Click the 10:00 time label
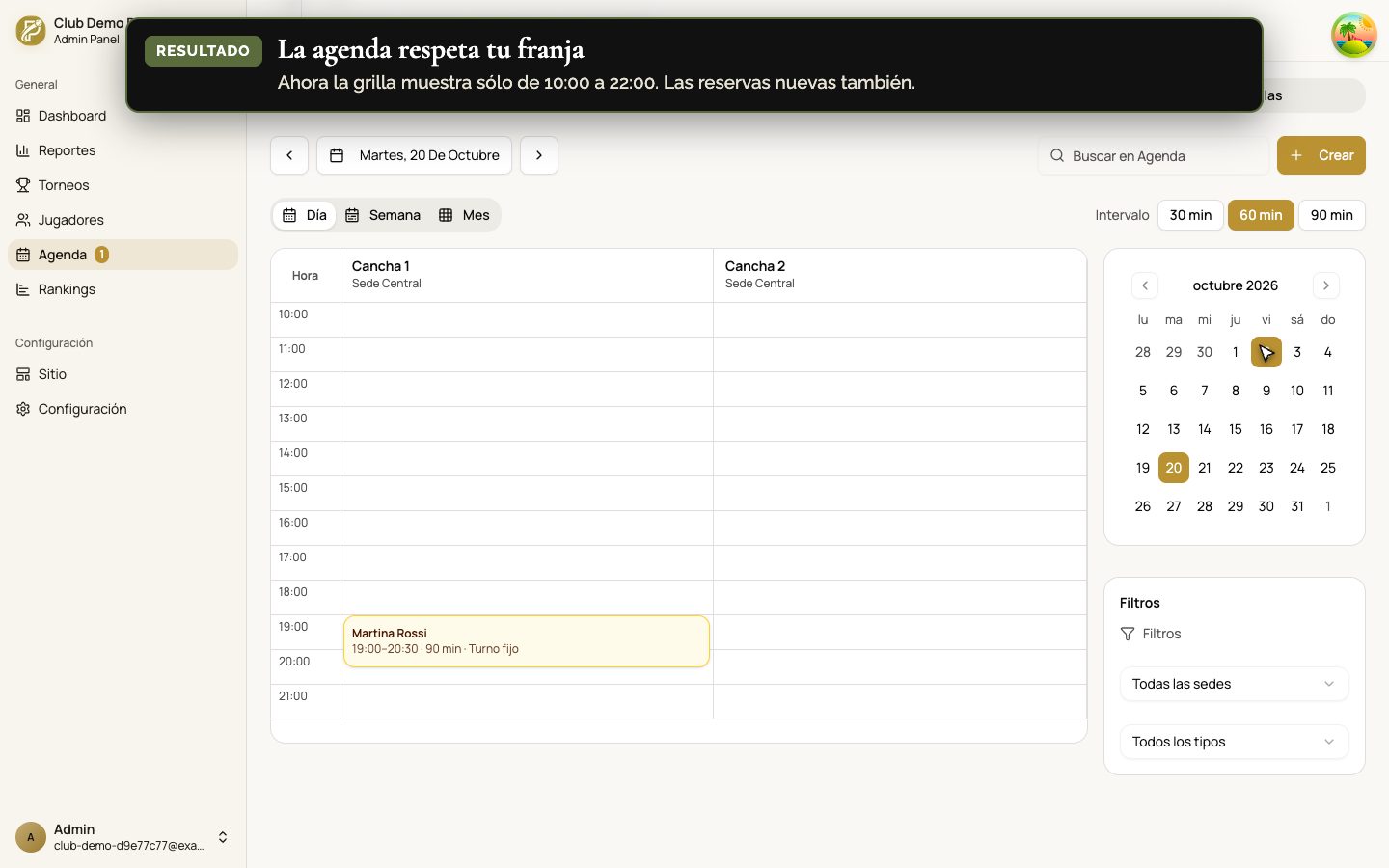Image resolution: width=1389 pixels, height=868 pixels. (x=293, y=314)
